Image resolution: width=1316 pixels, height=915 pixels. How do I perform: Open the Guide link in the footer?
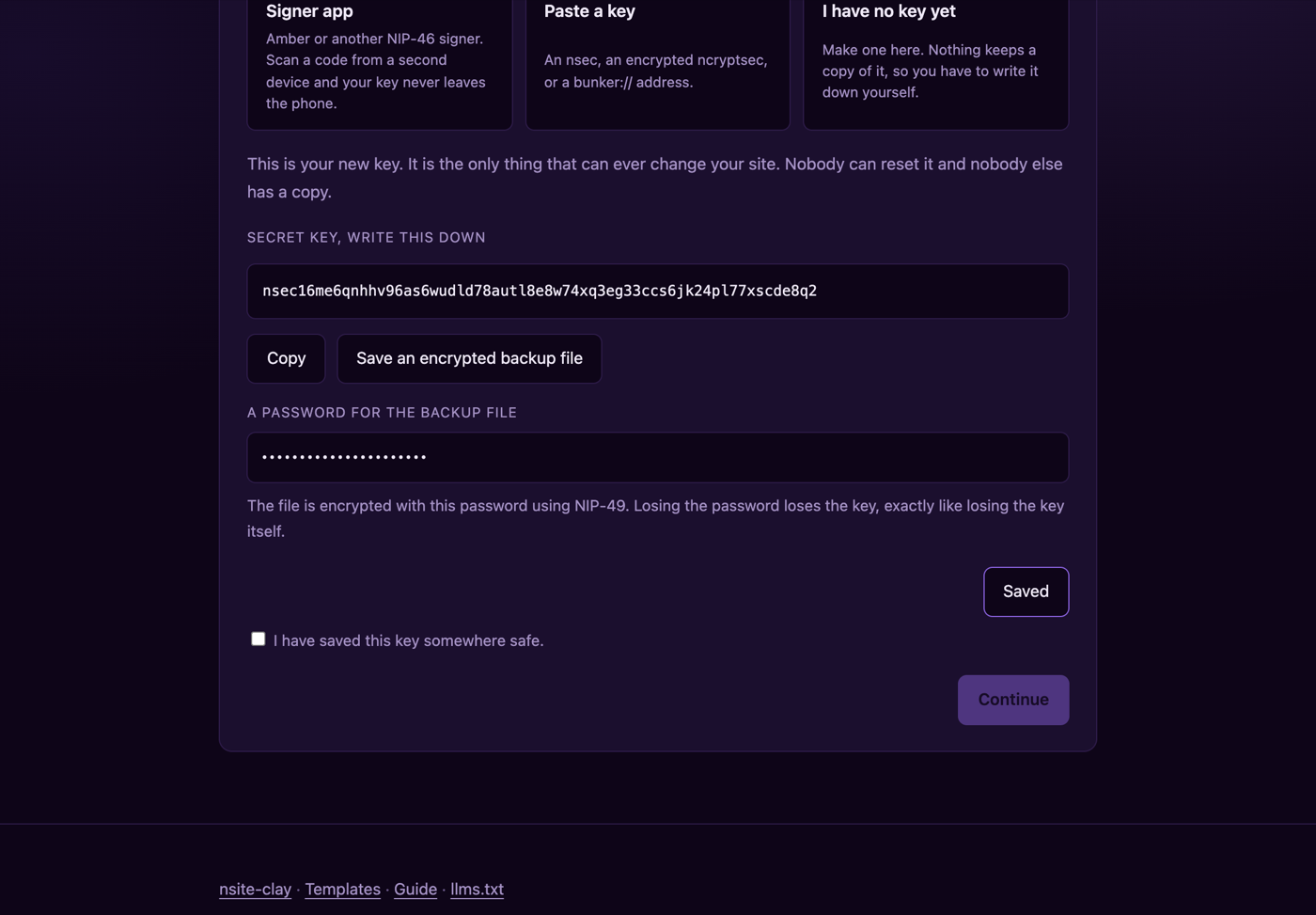pyautogui.click(x=415, y=889)
